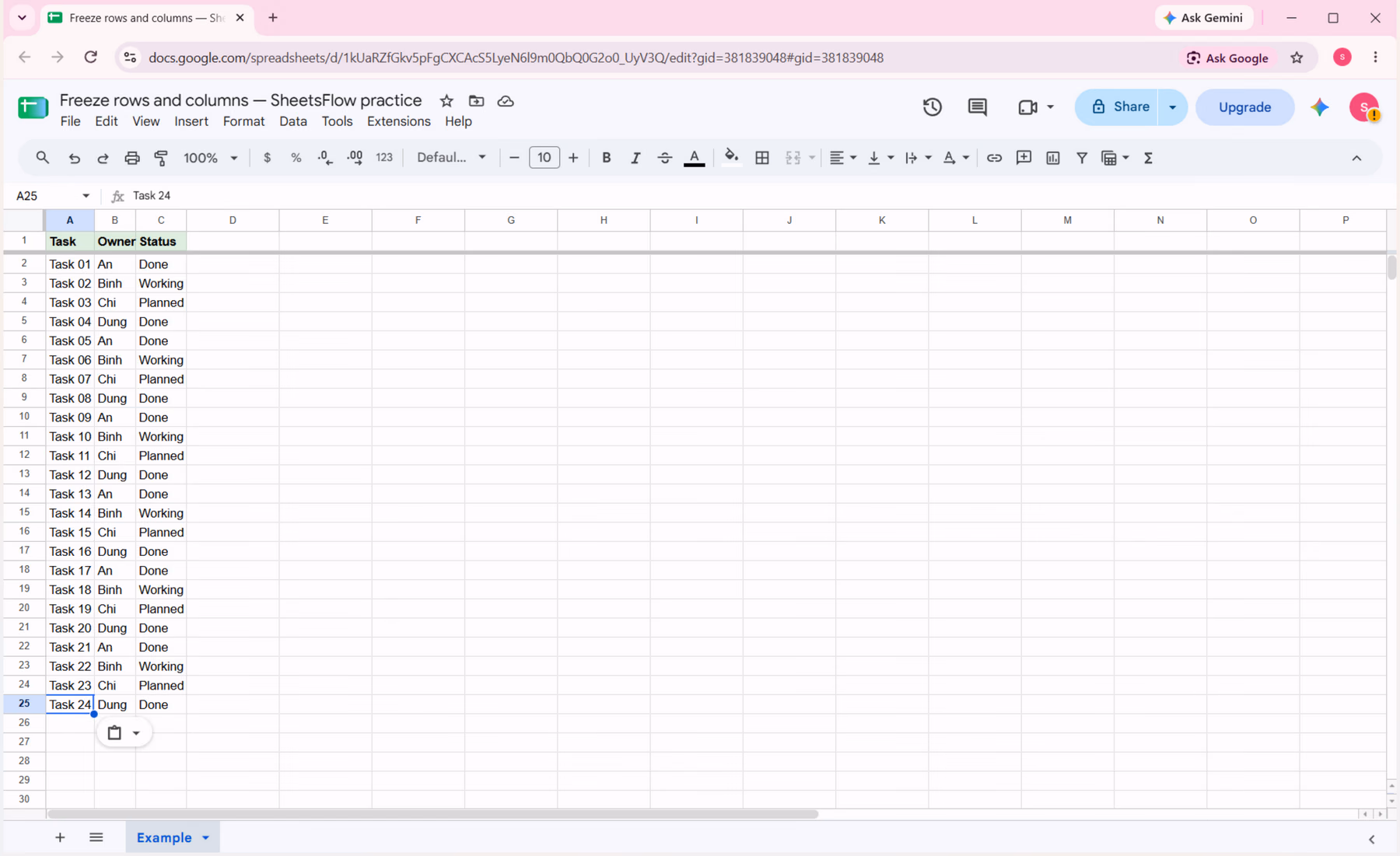Click the Ask Google button in address bar
Screen dimensions: 1400x856
[x=1227, y=58]
